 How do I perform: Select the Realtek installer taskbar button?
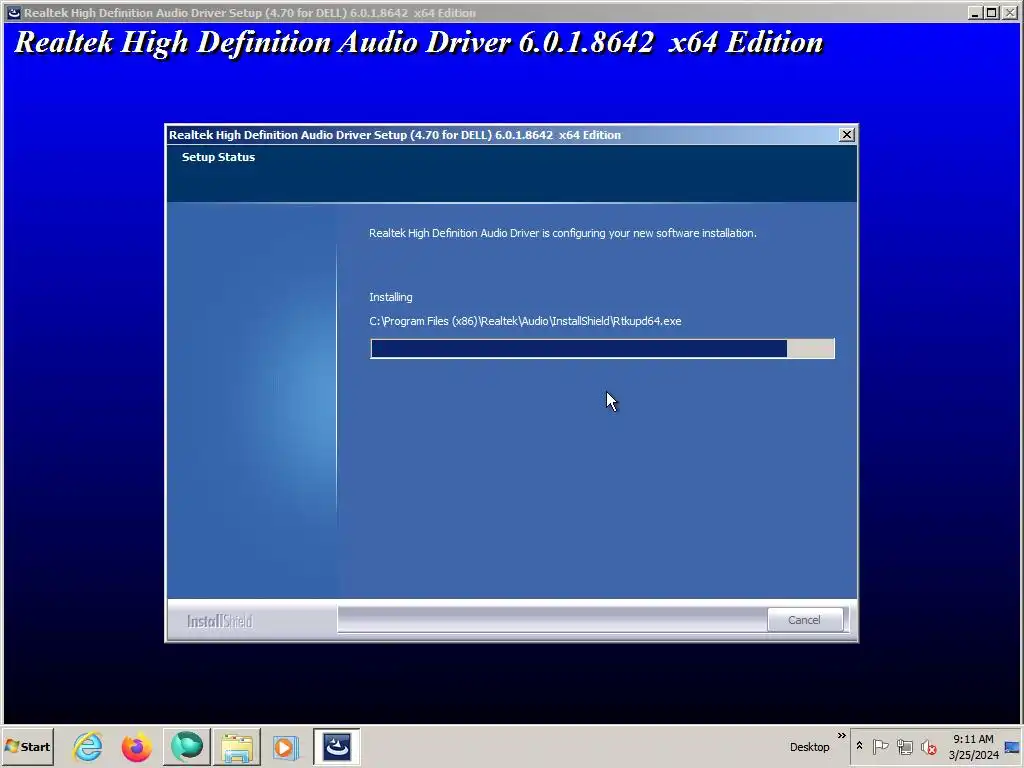336,746
